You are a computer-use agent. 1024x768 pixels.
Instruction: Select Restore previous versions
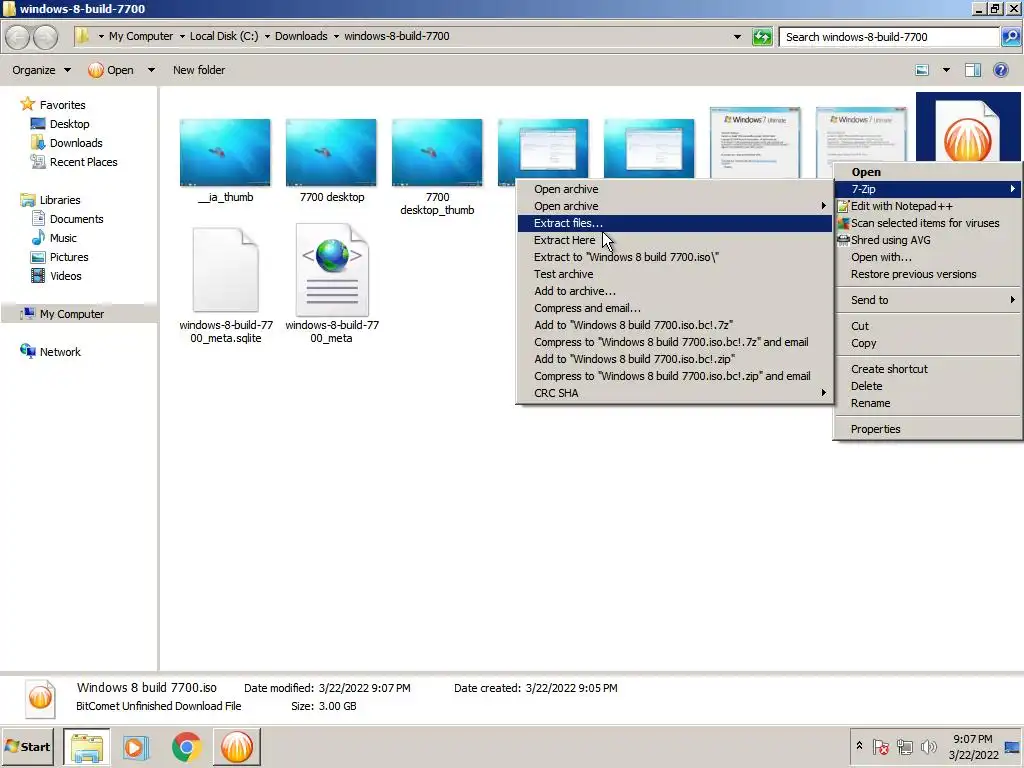(x=928, y=274)
